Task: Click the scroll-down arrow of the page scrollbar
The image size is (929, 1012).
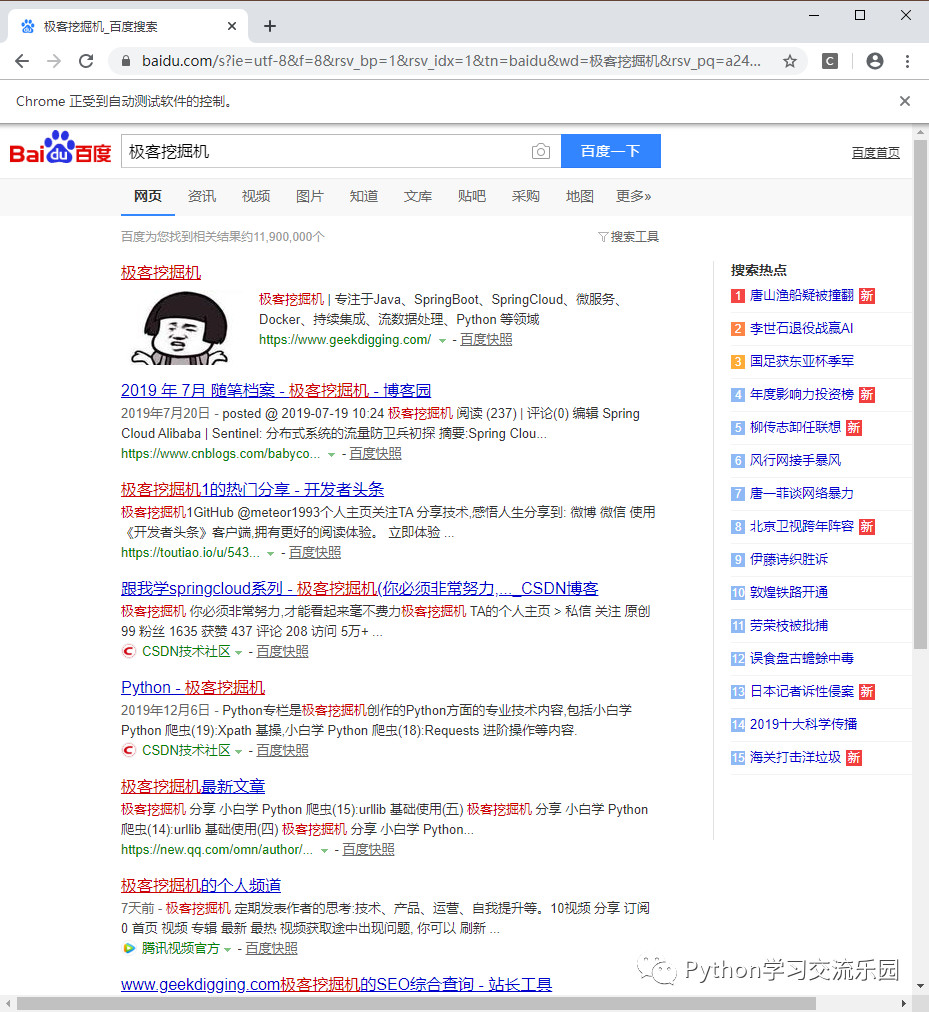Action: click(x=921, y=986)
